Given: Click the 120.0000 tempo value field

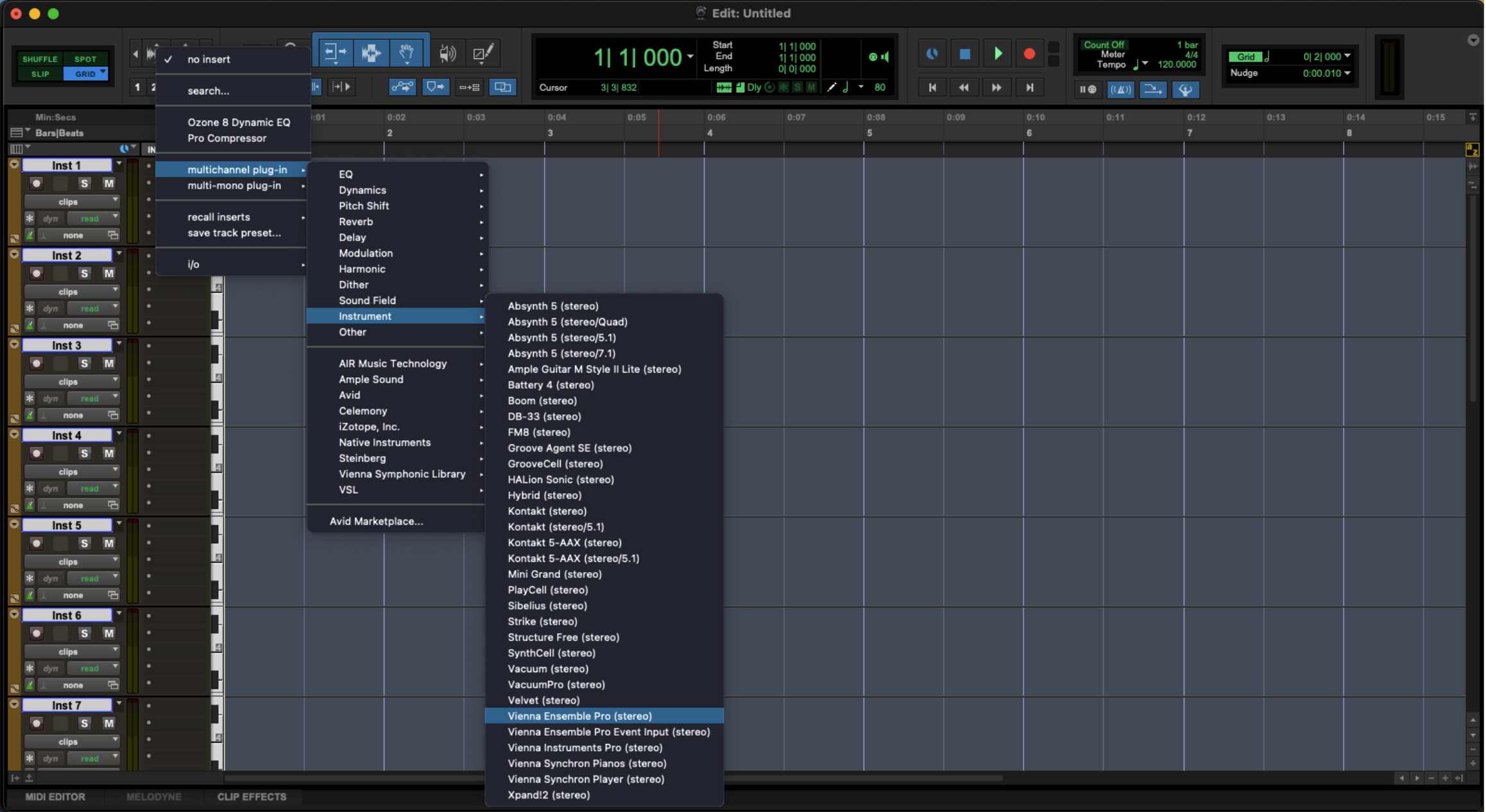Looking at the screenshot, I should [x=1176, y=64].
